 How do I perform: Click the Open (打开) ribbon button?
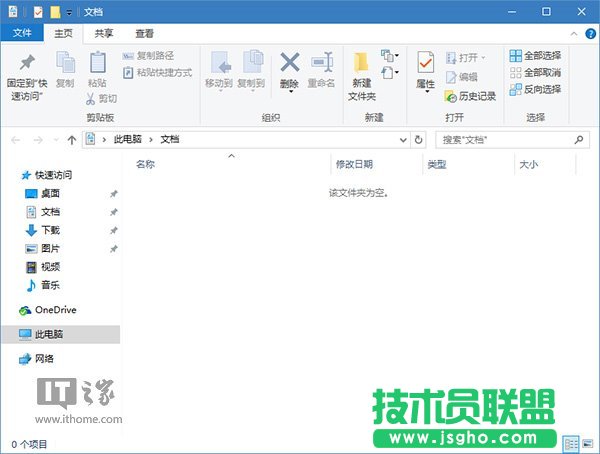click(x=466, y=58)
